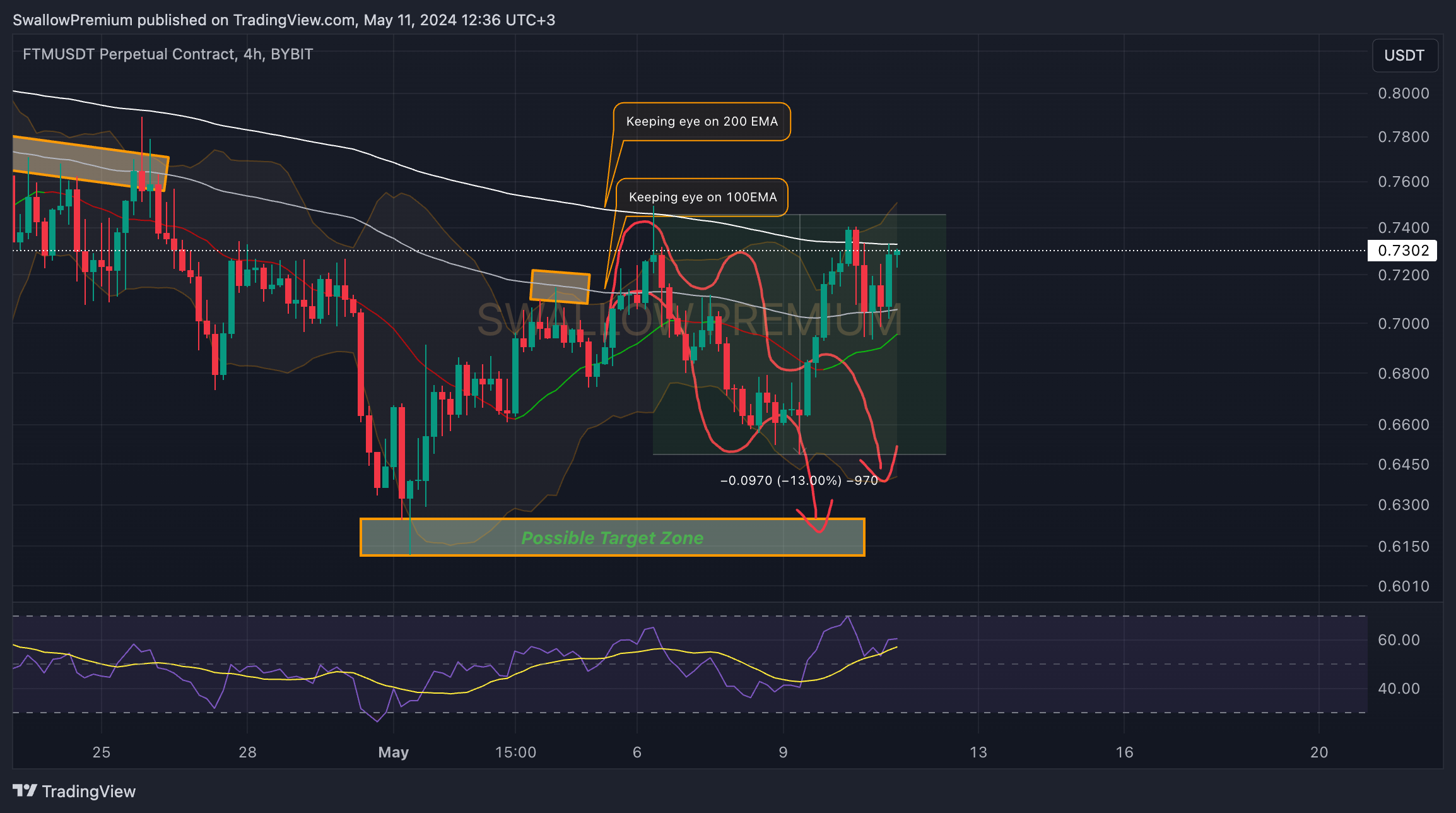Click the 20 date label on time axis
Viewport: 1456px width, 813px height.
[1319, 752]
